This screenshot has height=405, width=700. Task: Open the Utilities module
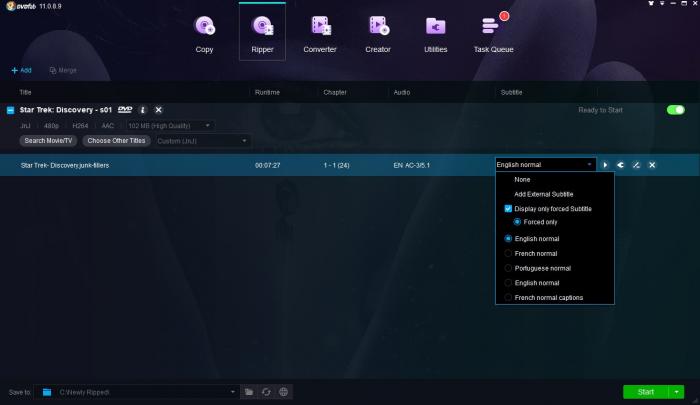[435, 34]
